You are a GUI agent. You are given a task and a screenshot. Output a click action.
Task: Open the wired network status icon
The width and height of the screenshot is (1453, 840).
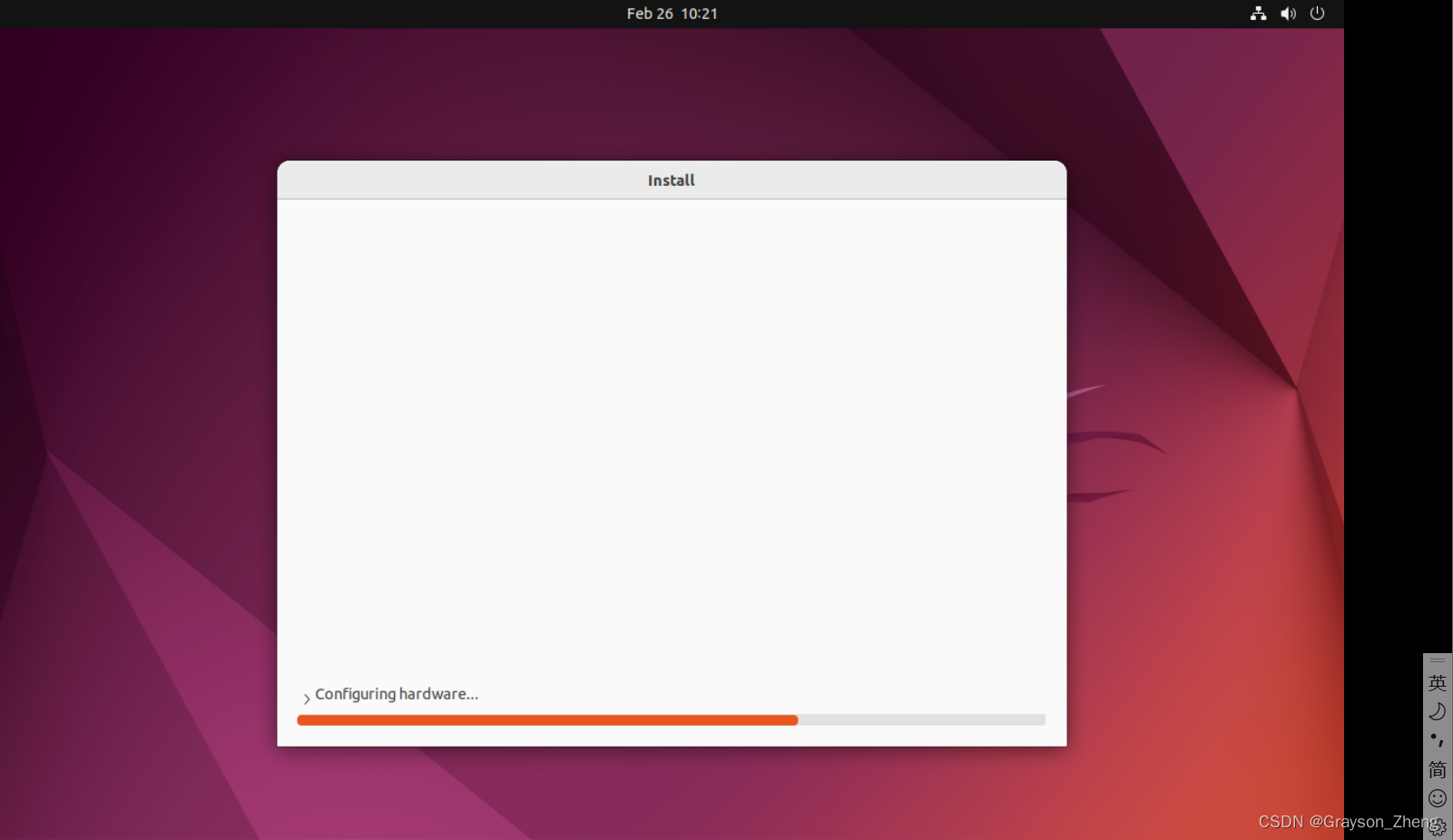tap(1258, 14)
